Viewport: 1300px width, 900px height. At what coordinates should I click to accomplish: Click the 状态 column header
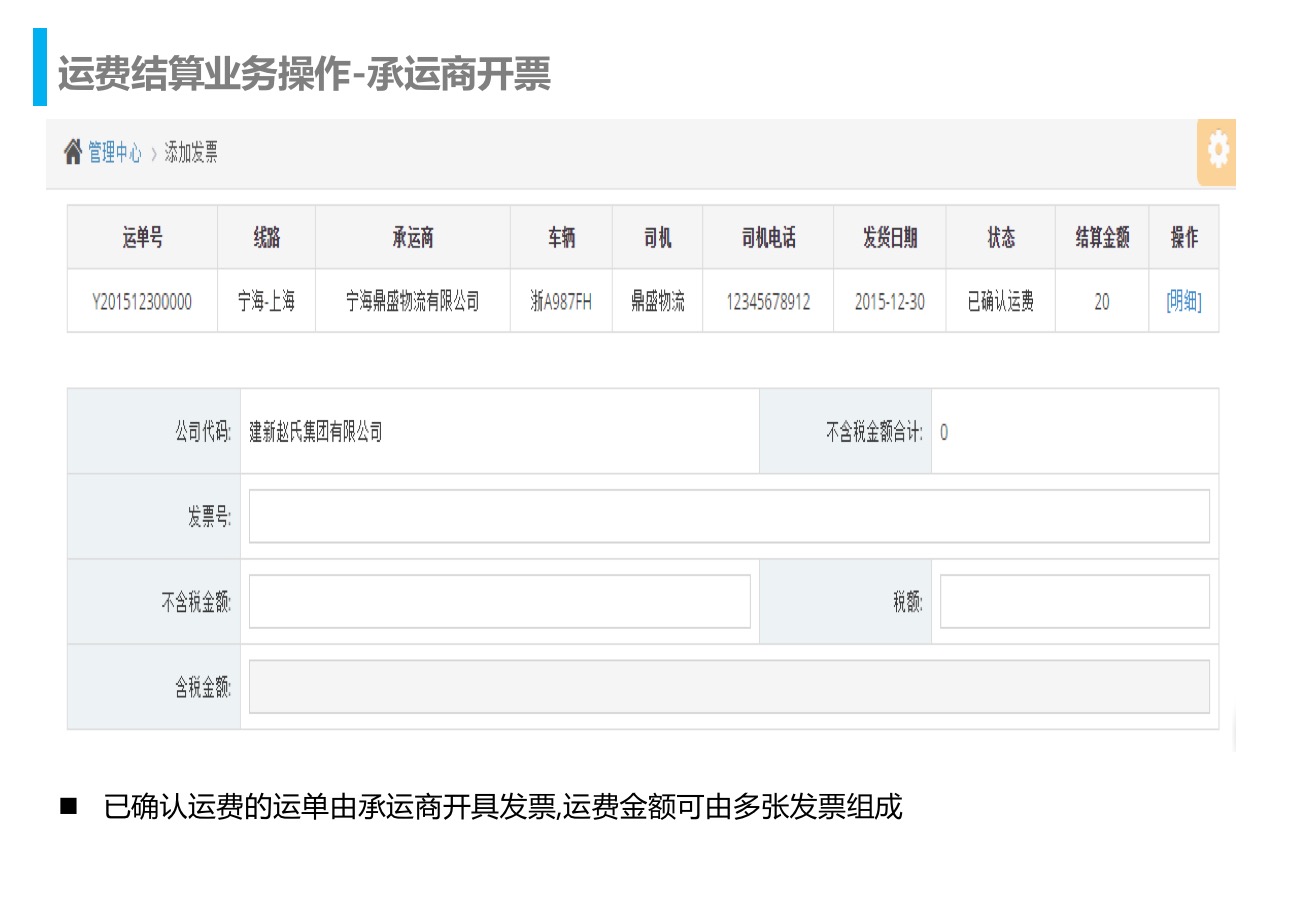point(1000,238)
